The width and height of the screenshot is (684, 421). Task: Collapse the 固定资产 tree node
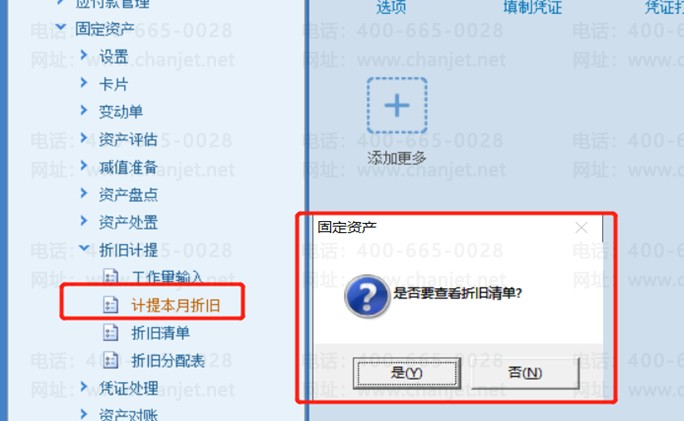click(61, 28)
